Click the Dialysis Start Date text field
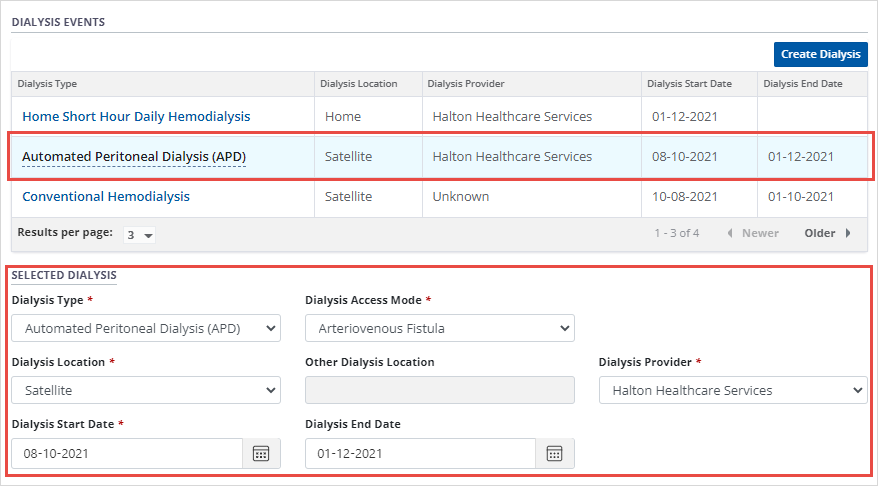 click(127, 453)
